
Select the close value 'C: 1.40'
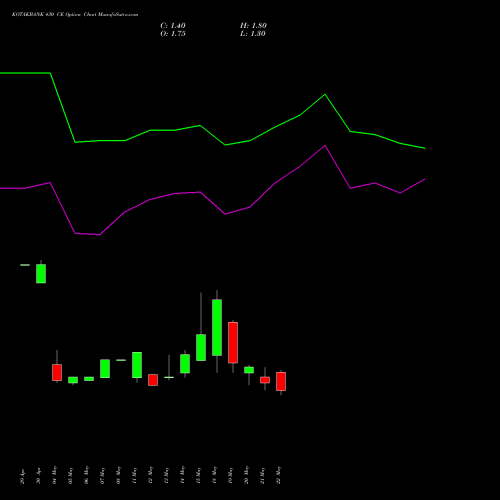pyautogui.click(x=173, y=26)
